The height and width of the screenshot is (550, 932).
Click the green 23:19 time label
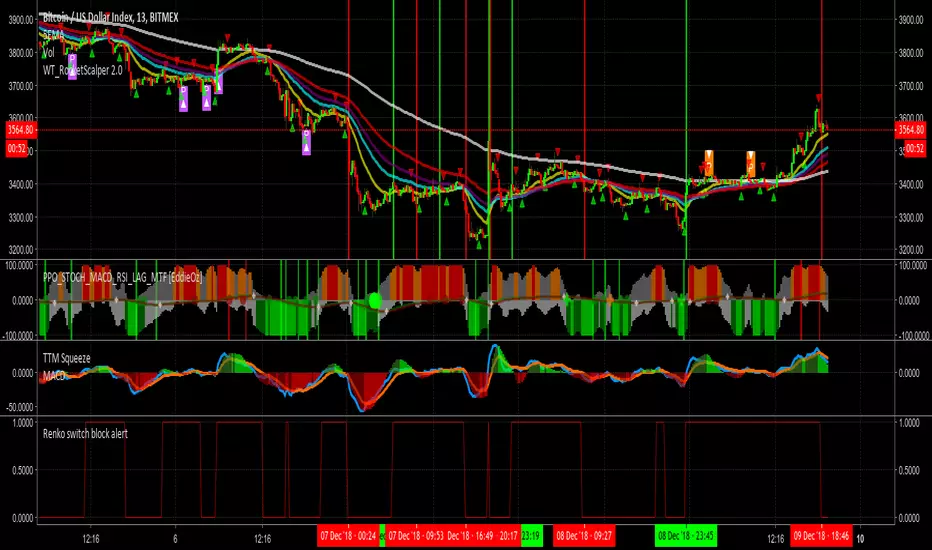[x=530, y=535]
